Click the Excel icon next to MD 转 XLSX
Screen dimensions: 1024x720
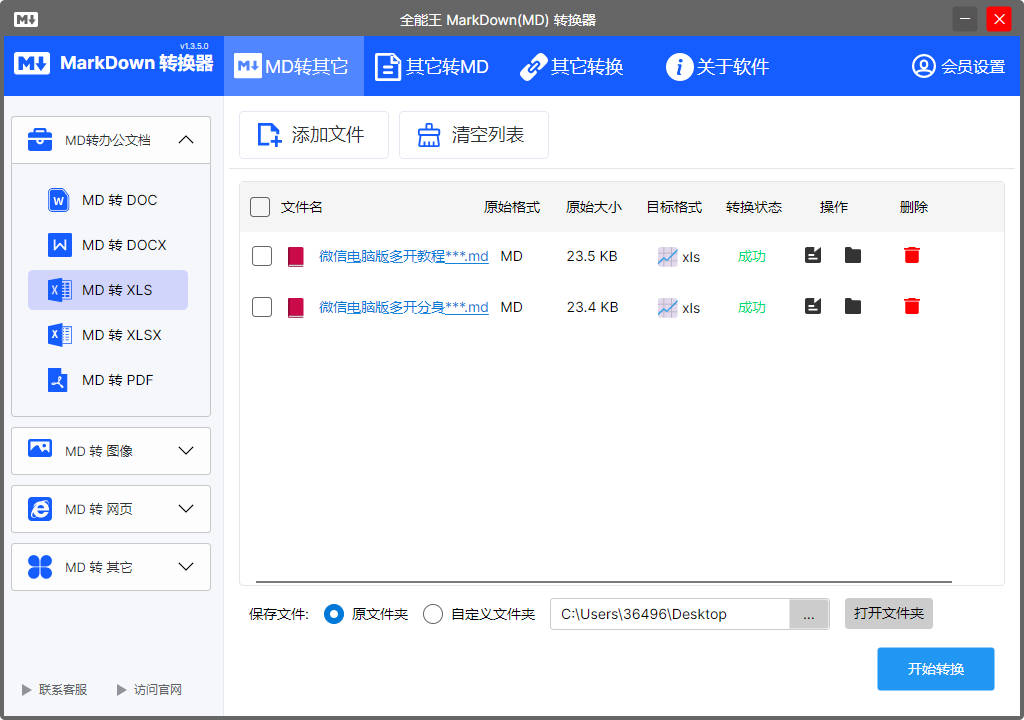tap(59, 335)
